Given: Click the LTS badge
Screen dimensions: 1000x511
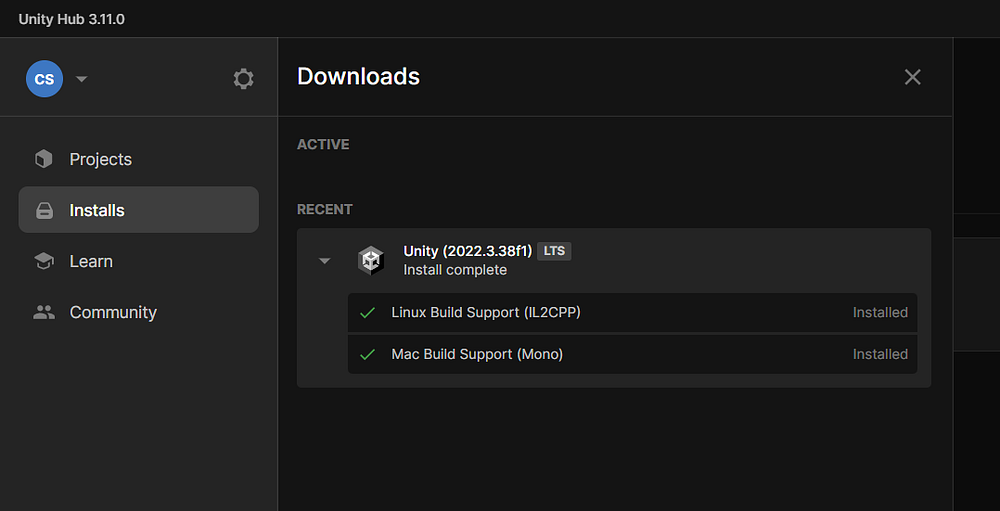Looking at the screenshot, I should [554, 251].
